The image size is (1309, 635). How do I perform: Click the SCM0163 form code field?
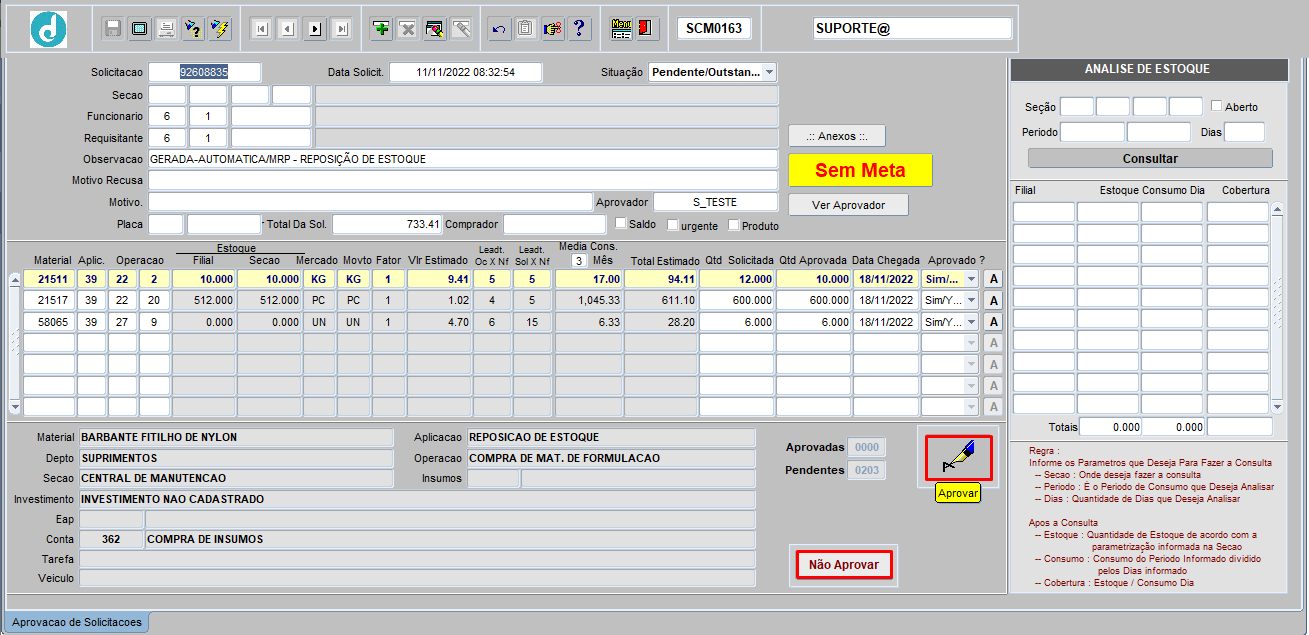(714, 28)
